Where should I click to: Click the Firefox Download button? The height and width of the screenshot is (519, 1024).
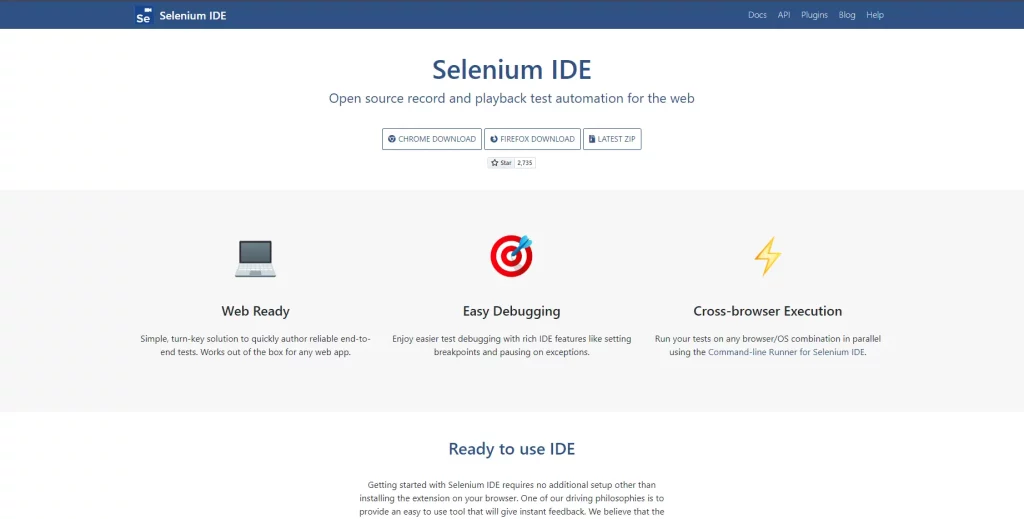(532, 139)
